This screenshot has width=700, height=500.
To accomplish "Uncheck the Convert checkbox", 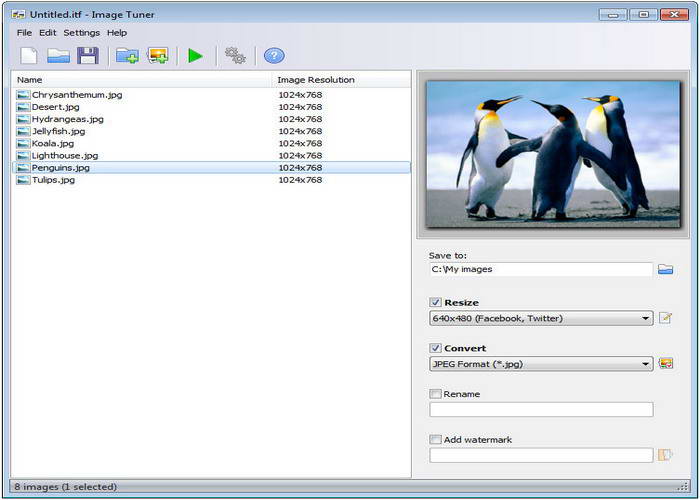I will (435, 348).
